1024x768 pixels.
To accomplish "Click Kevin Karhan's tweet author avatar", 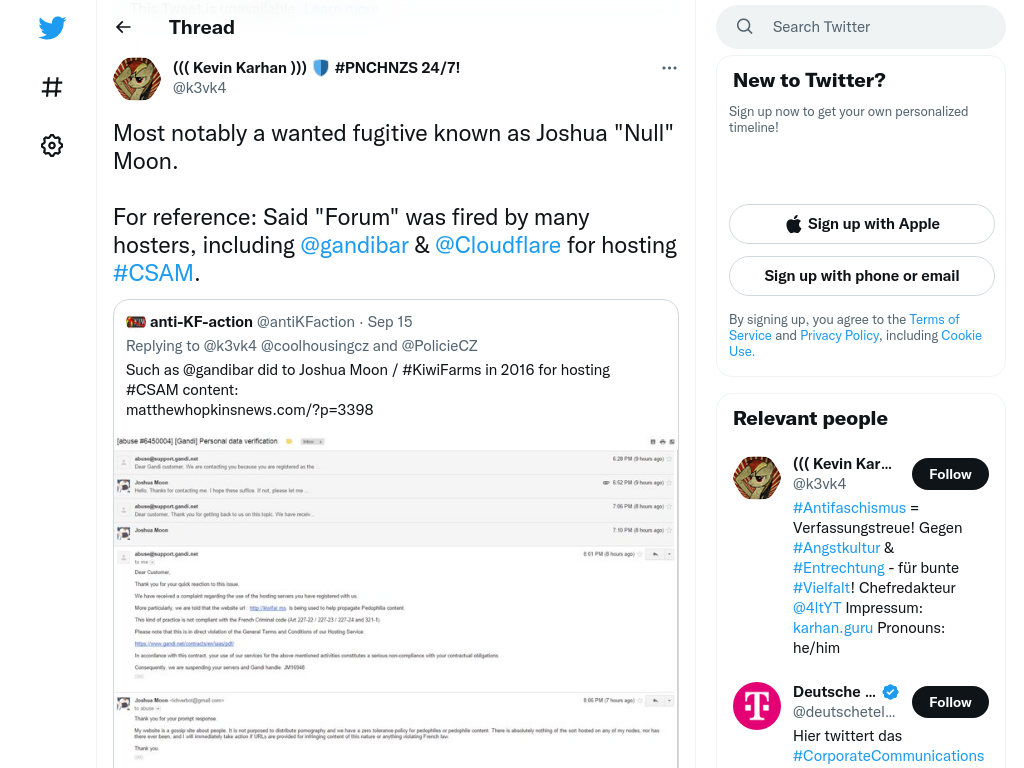I will (x=137, y=78).
